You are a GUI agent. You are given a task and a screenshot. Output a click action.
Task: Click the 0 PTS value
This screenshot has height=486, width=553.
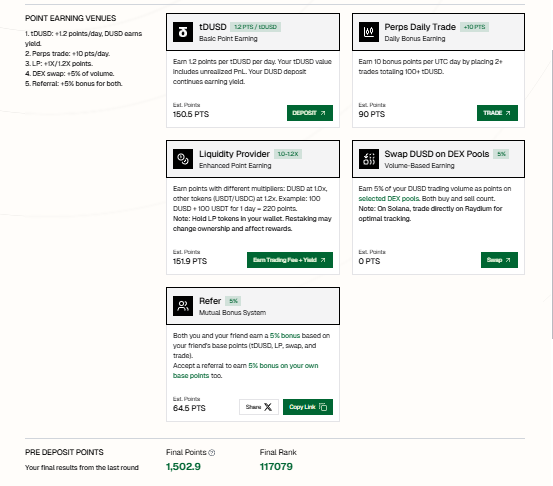point(369,261)
